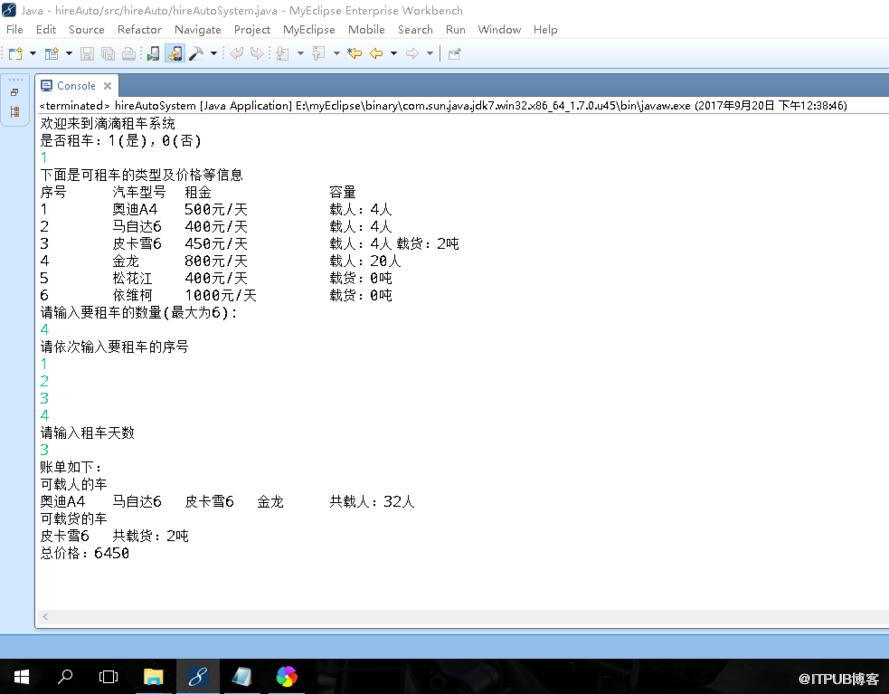Go to last edit location icon
This screenshot has height=694, width=889.
(355, 54)
